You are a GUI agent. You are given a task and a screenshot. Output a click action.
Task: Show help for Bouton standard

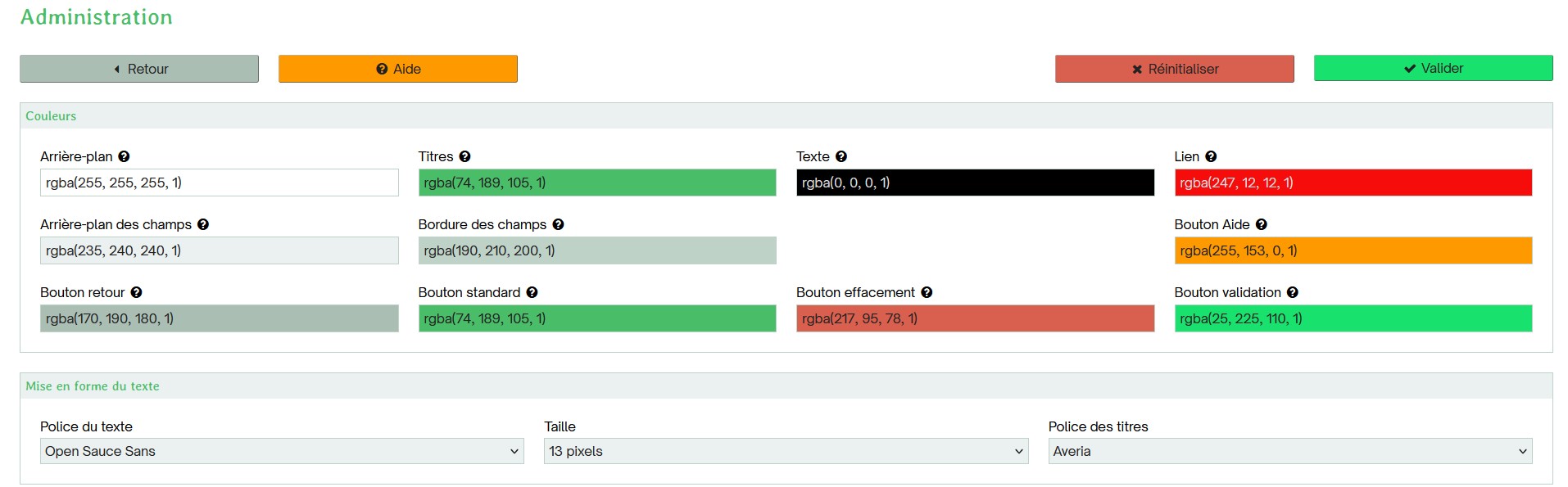point(532,292)
